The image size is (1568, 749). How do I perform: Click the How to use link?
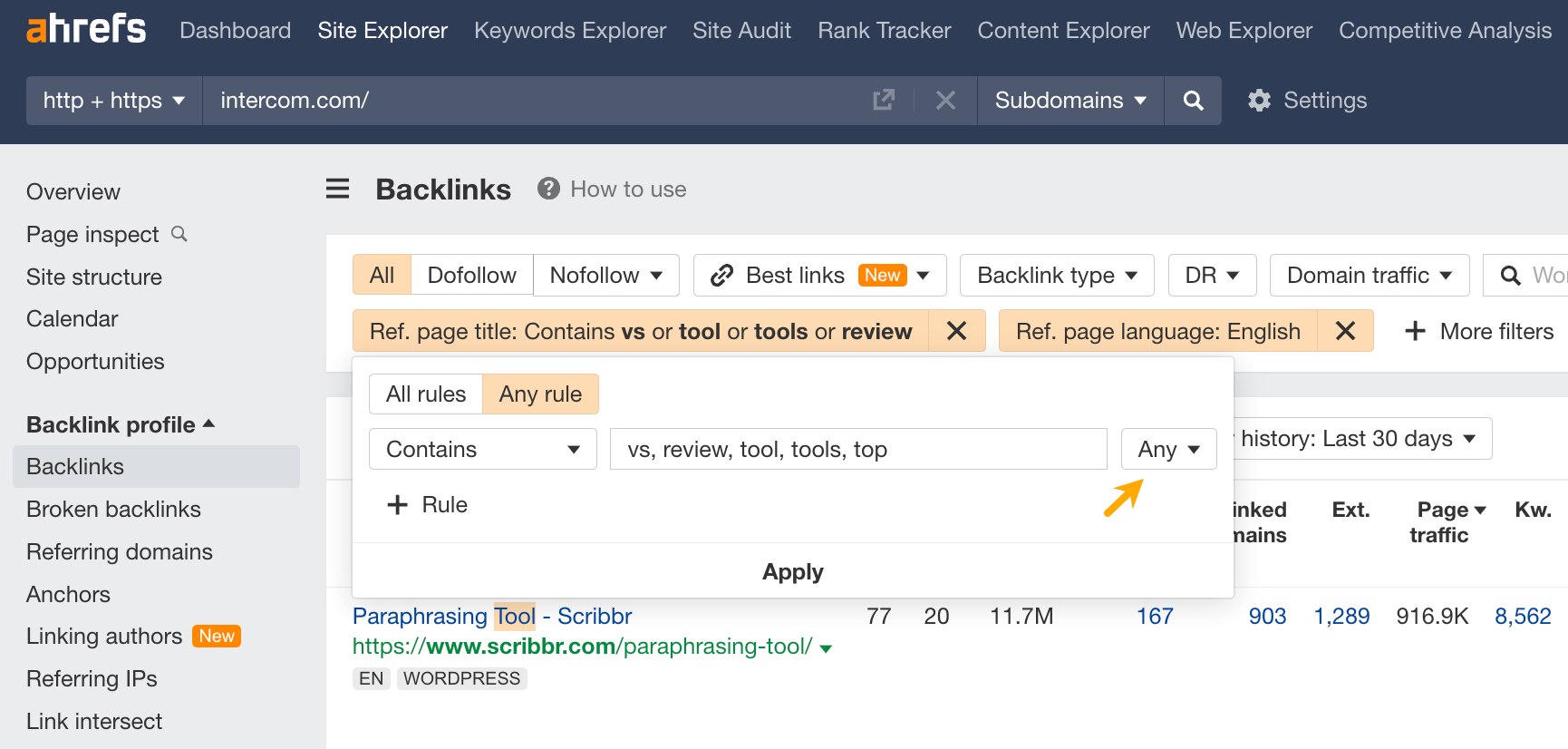pyautogui.click(x=628, y=189)
